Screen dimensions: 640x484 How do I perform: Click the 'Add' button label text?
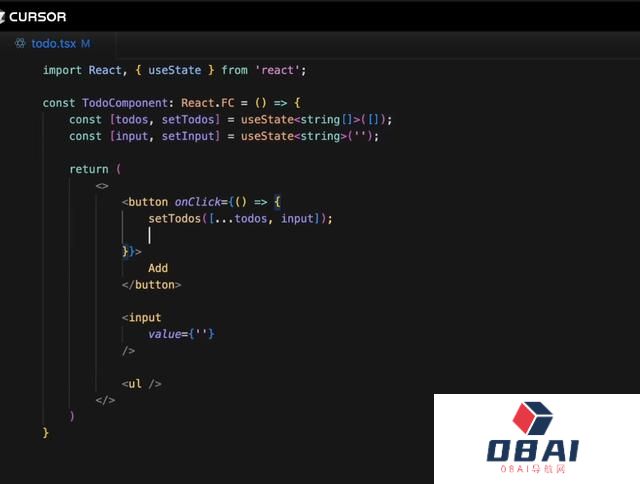pos(158,268)
